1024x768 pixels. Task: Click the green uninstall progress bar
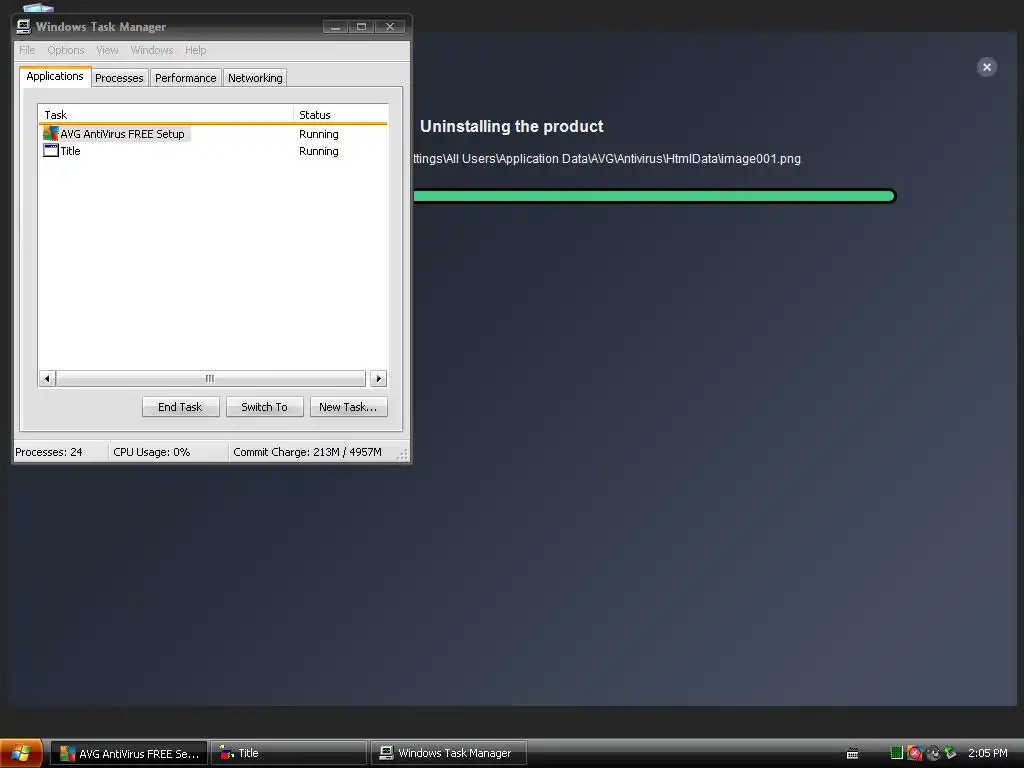click(x=654, y=196)
